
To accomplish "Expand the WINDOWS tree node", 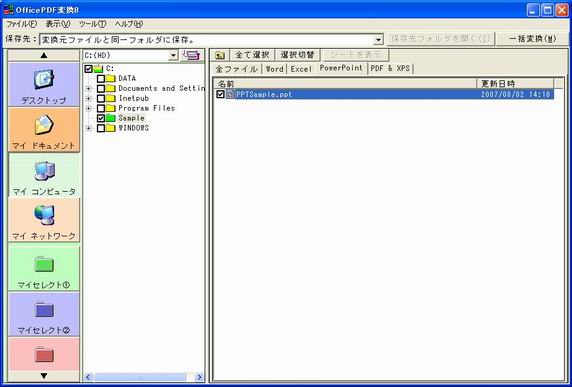I will (x=88, y=128).
